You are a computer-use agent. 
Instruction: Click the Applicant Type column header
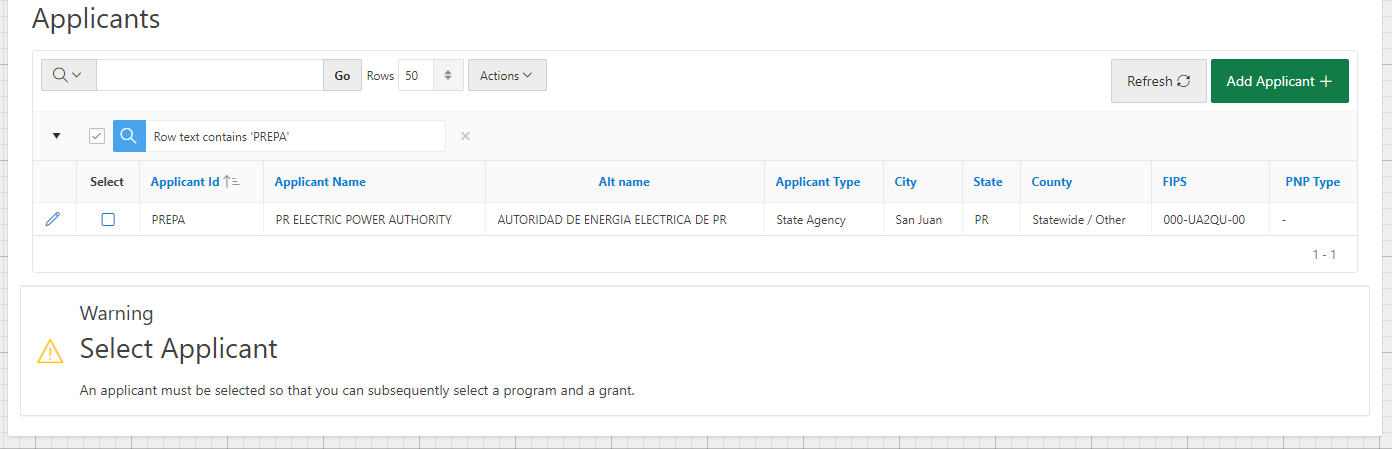818,182
